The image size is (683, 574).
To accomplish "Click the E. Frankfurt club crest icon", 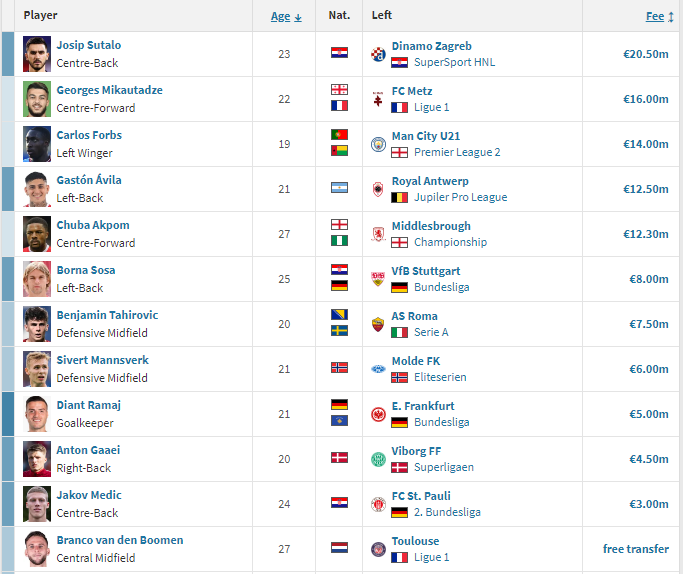I will click(378, 414).
